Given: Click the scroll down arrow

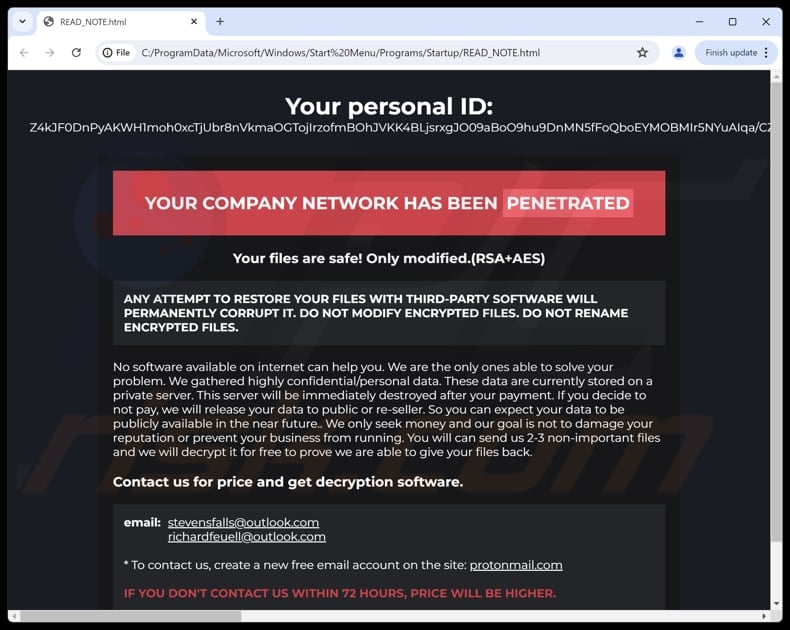Looking at the screenshot, I should point(776,604).
